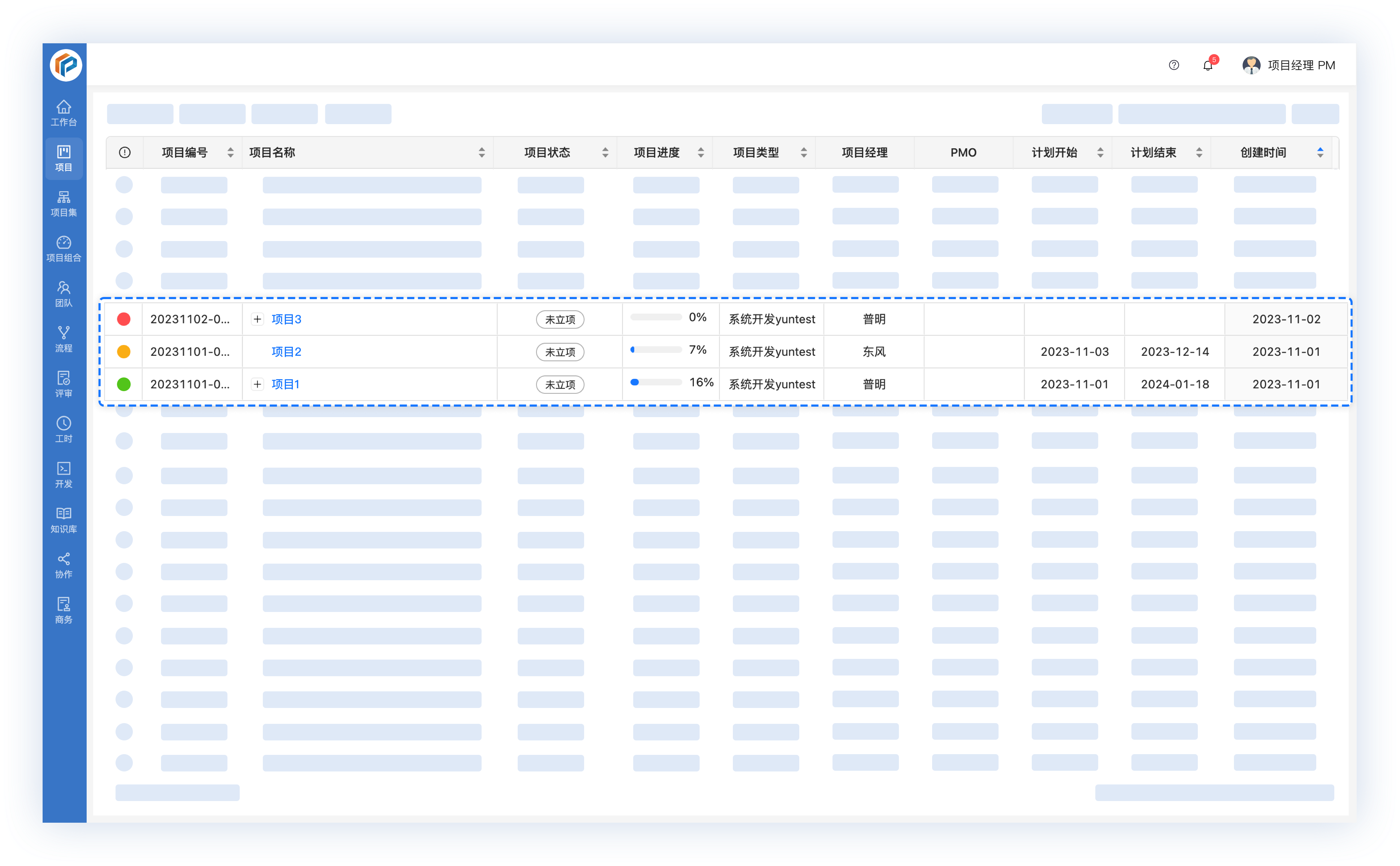Screen dimensions: 1400x866
Task: Open the 流程 workflow section
Action: [64, 339]
